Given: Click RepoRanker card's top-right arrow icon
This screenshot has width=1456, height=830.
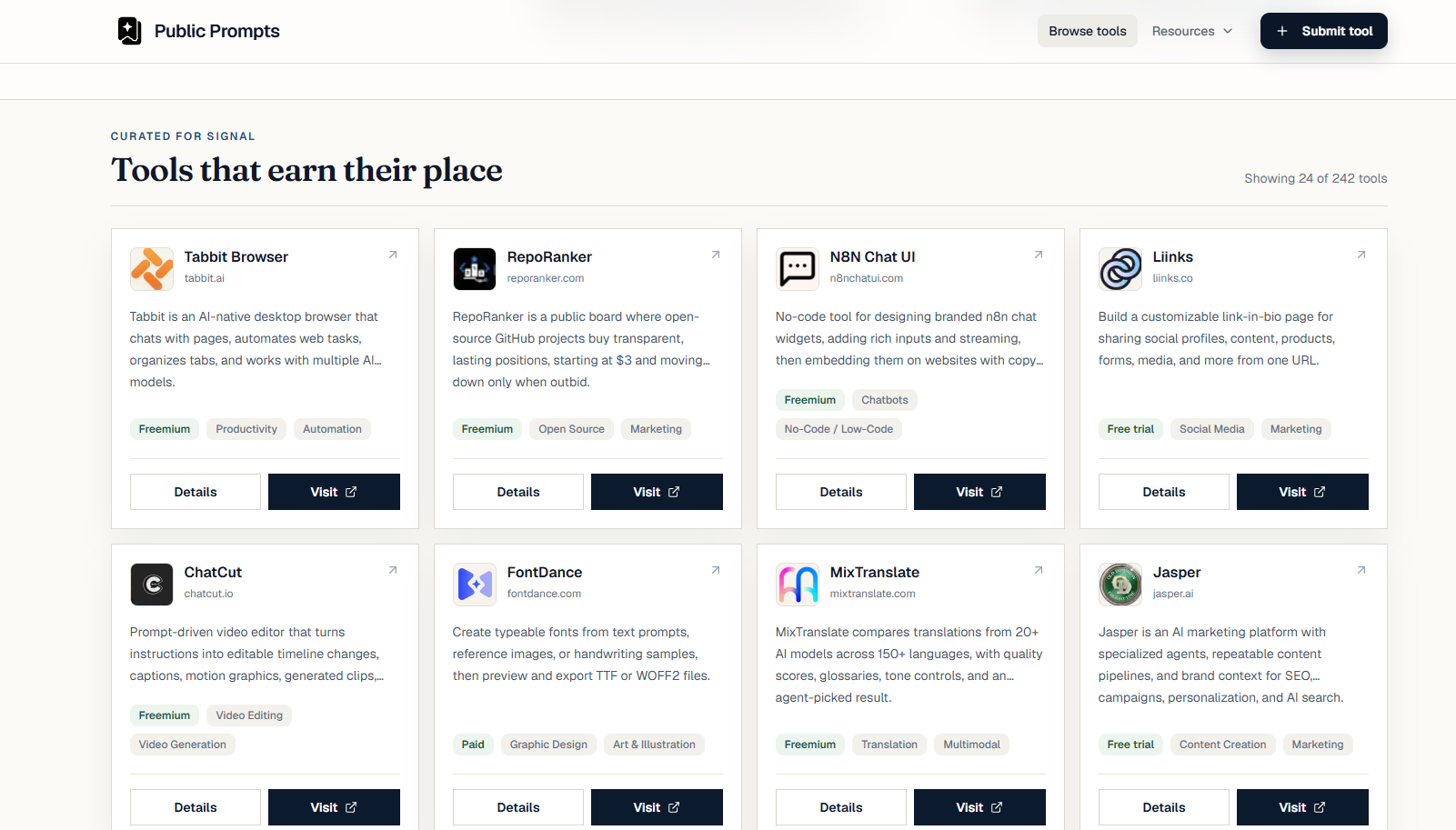Looking at the screenshot, I should pos(716,255).
